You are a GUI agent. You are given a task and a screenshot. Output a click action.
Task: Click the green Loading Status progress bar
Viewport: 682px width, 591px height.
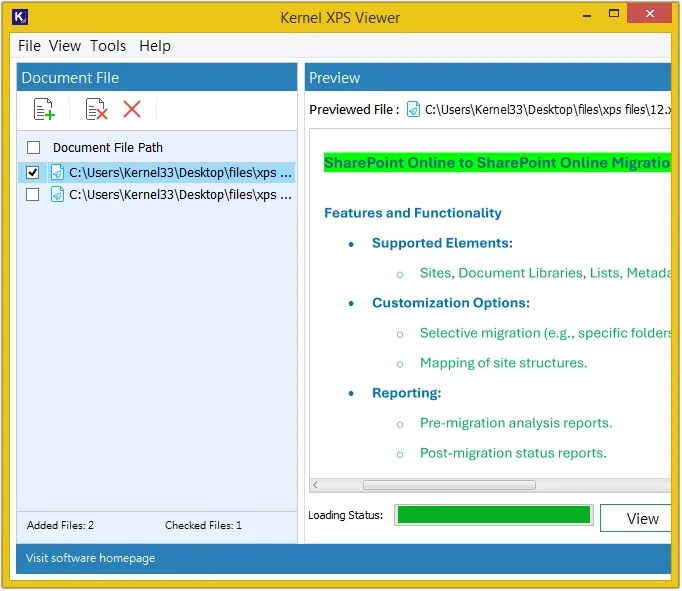point(494,515)
